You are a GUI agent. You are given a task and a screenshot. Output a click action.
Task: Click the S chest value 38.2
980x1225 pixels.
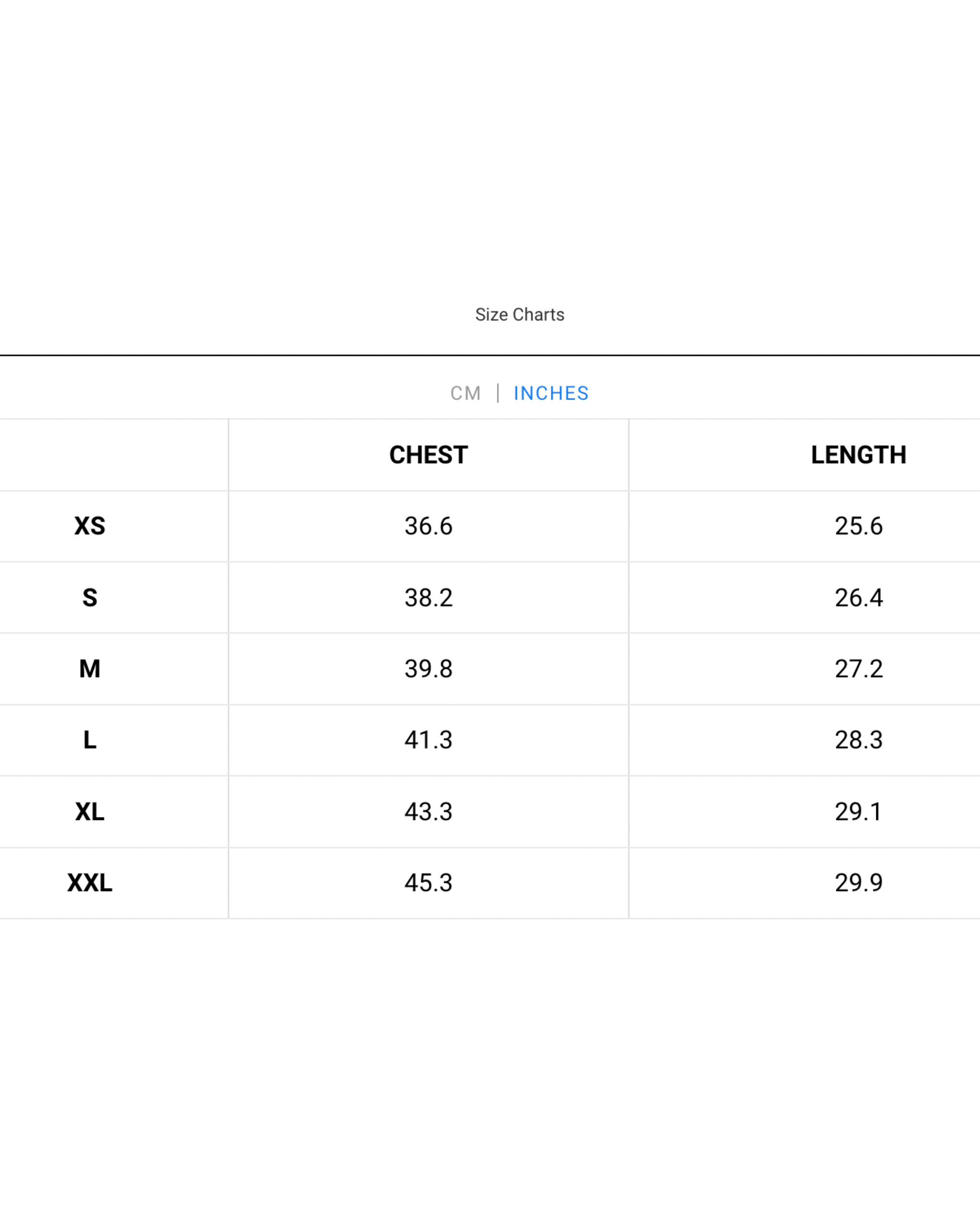coord(429,598)
